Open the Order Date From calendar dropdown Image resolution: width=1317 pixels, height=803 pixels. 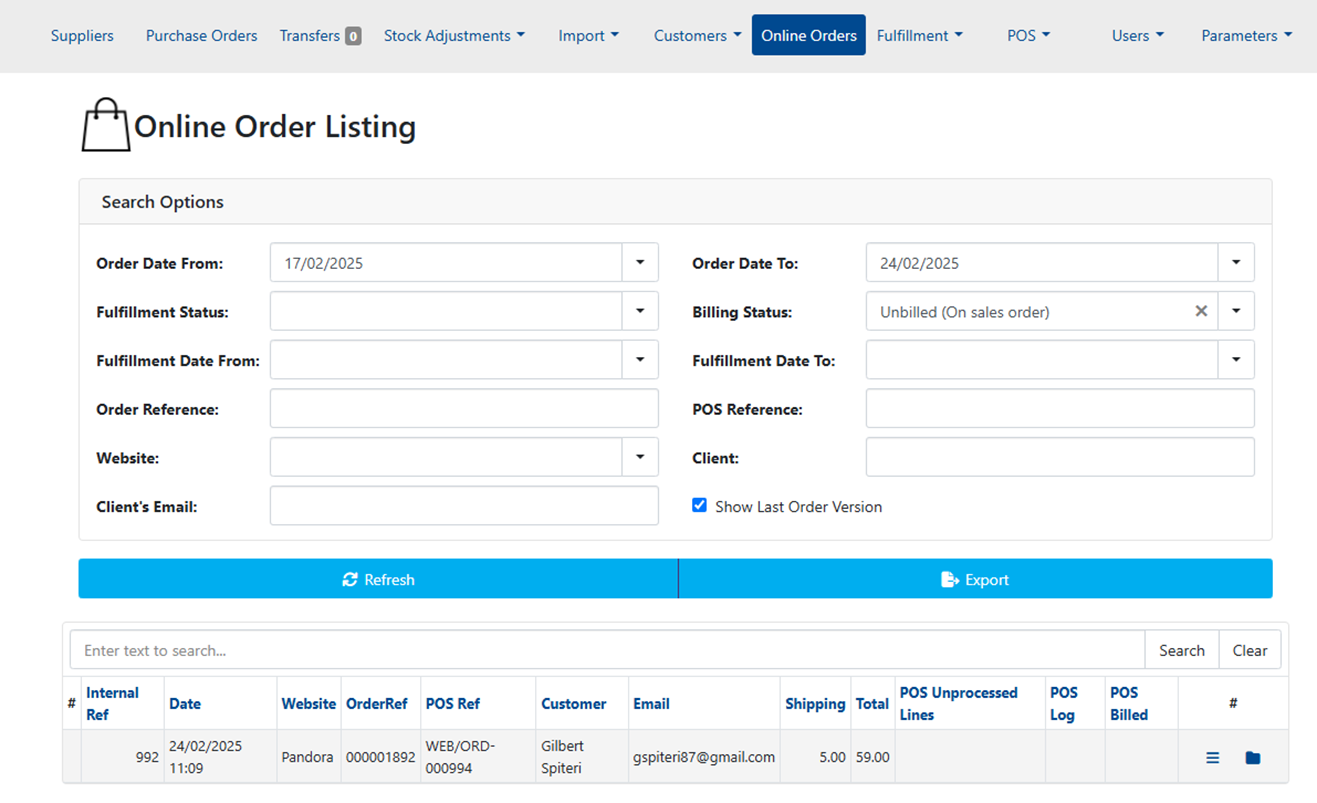(x=640, y=263)
